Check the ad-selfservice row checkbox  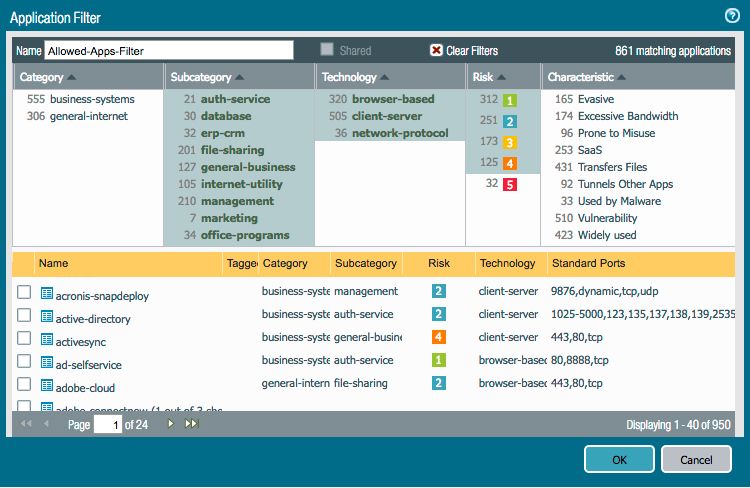tap(24, 361)
